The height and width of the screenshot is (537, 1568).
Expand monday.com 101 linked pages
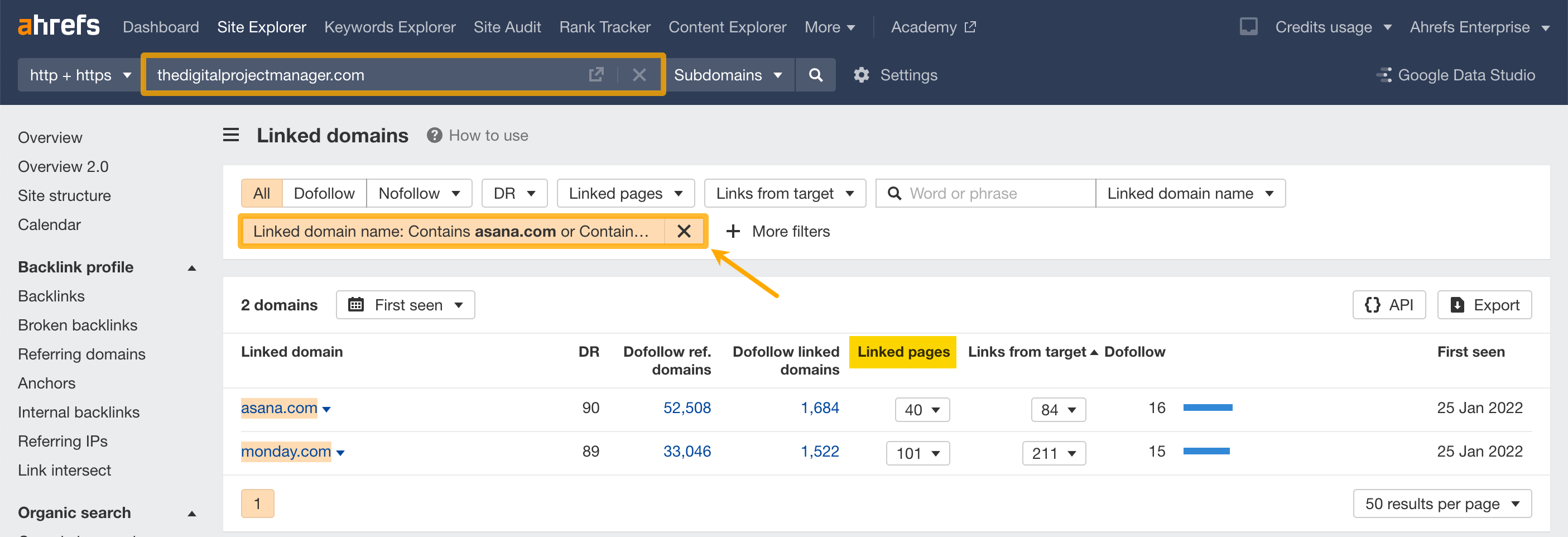point(918,454)
